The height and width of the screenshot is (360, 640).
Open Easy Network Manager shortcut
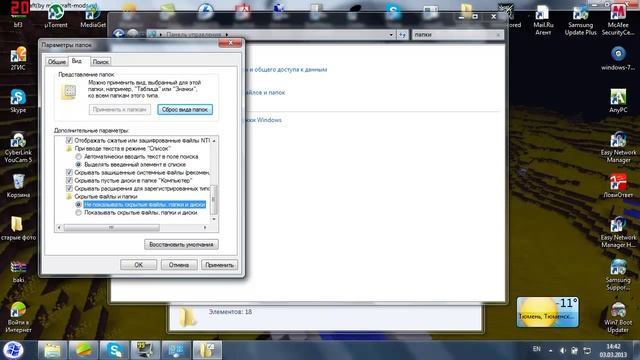[x=618, y=147]
